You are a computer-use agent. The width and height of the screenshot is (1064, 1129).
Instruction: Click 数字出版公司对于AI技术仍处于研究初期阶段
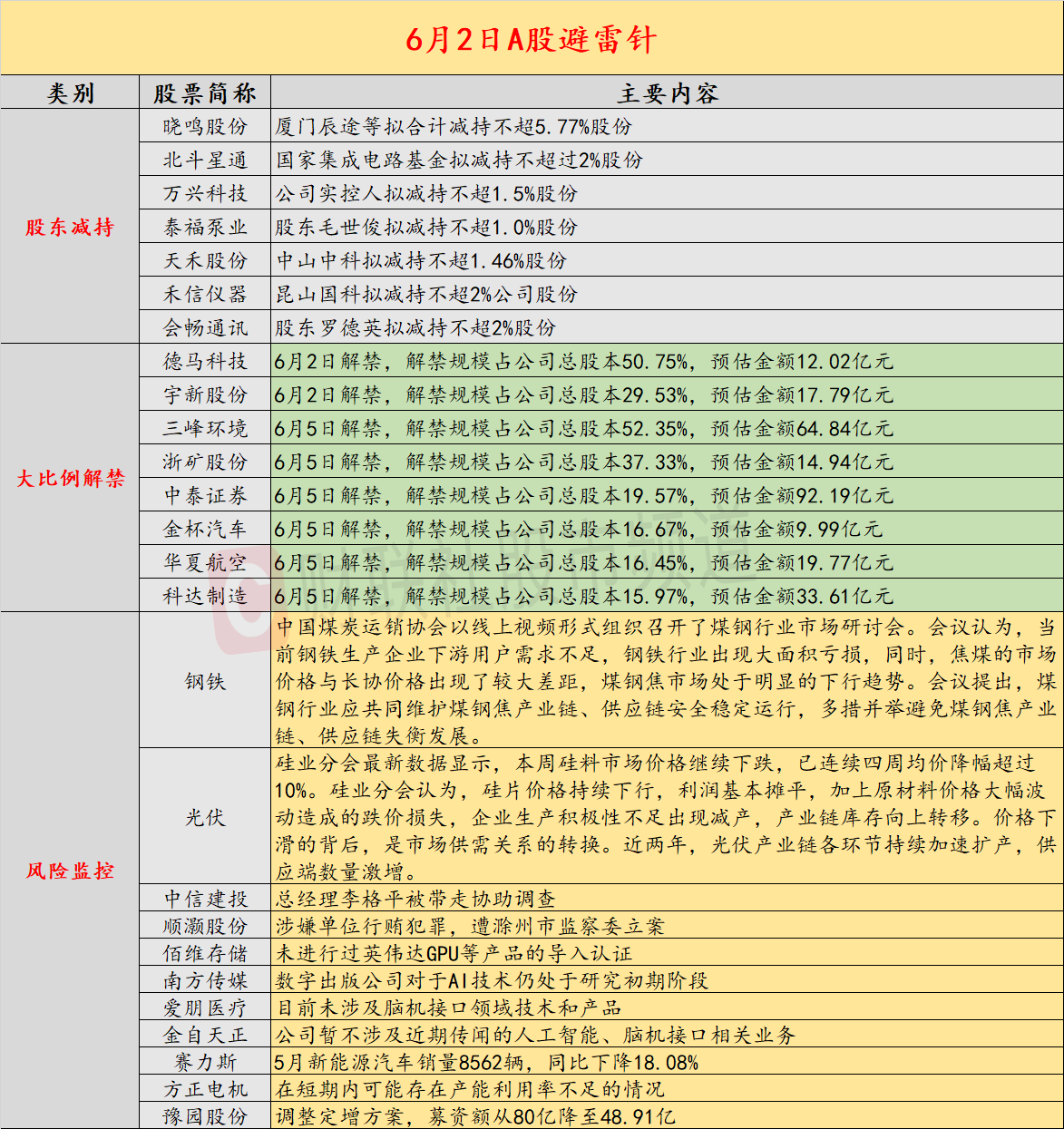coord(492,980)
